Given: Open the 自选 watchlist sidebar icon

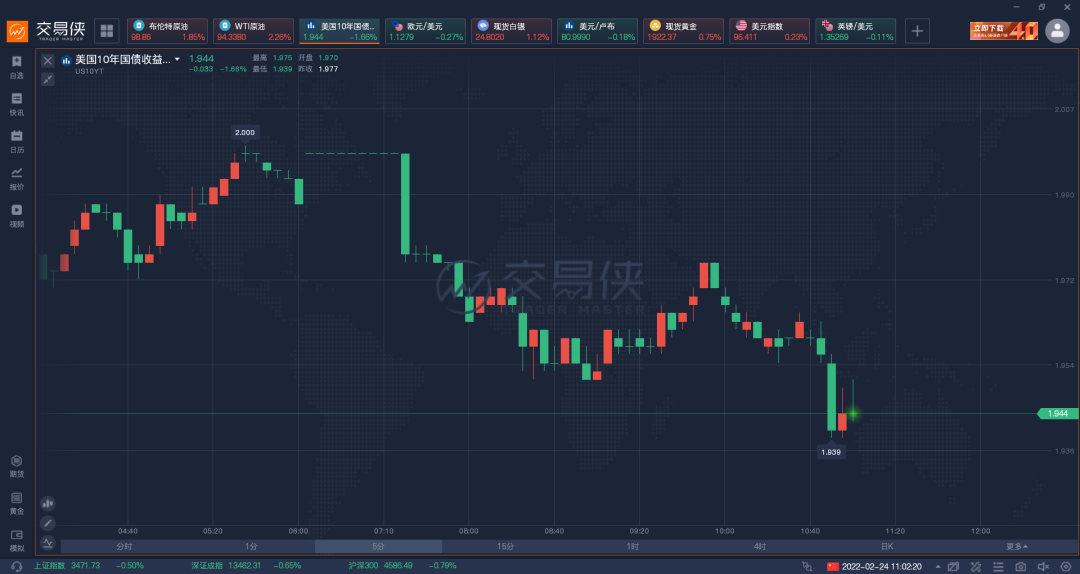Looking at the screenshot, I should click(x=17, y=67).
